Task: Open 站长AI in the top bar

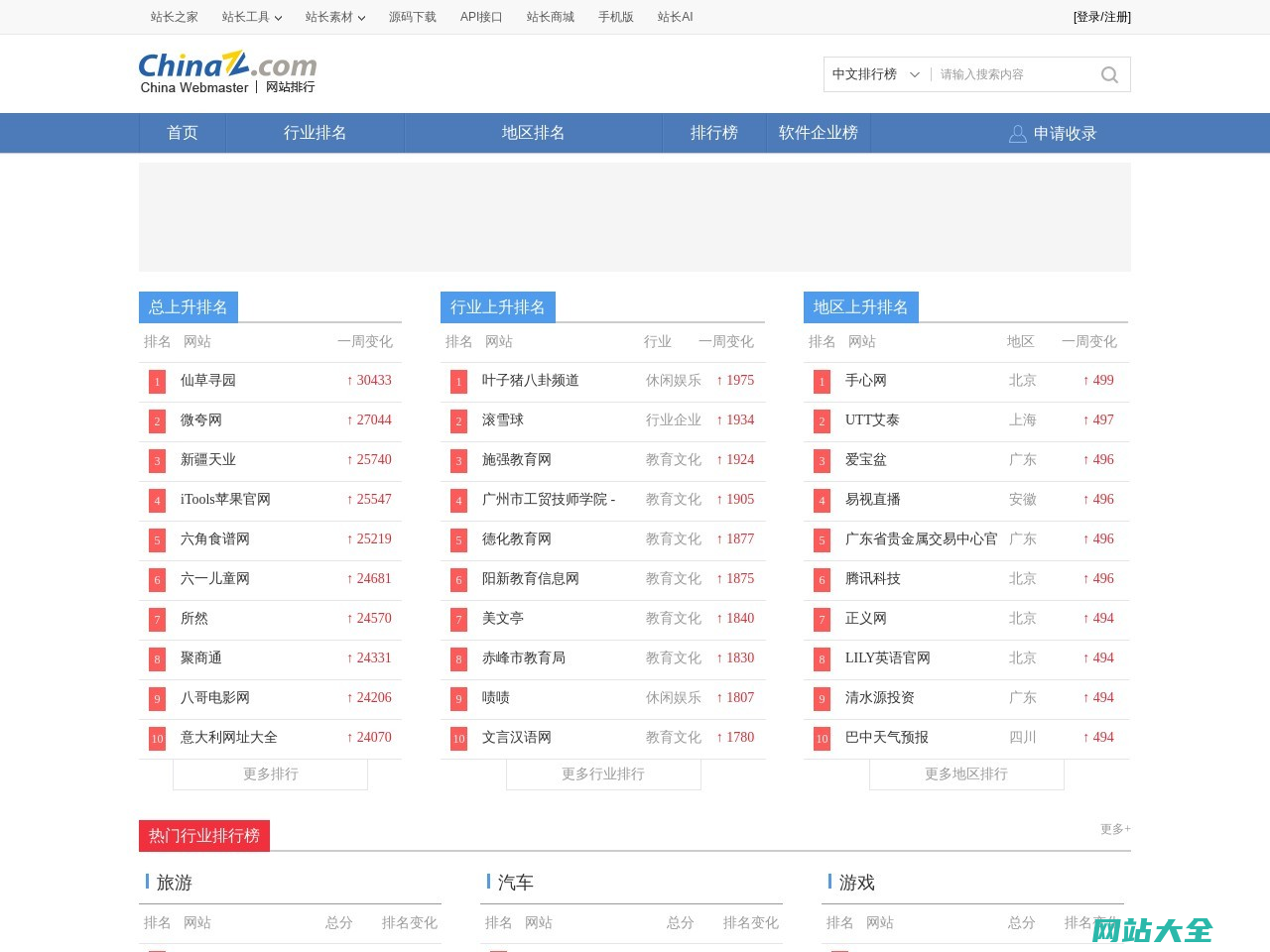Action: pyautogui.click(x=676, y=17)
